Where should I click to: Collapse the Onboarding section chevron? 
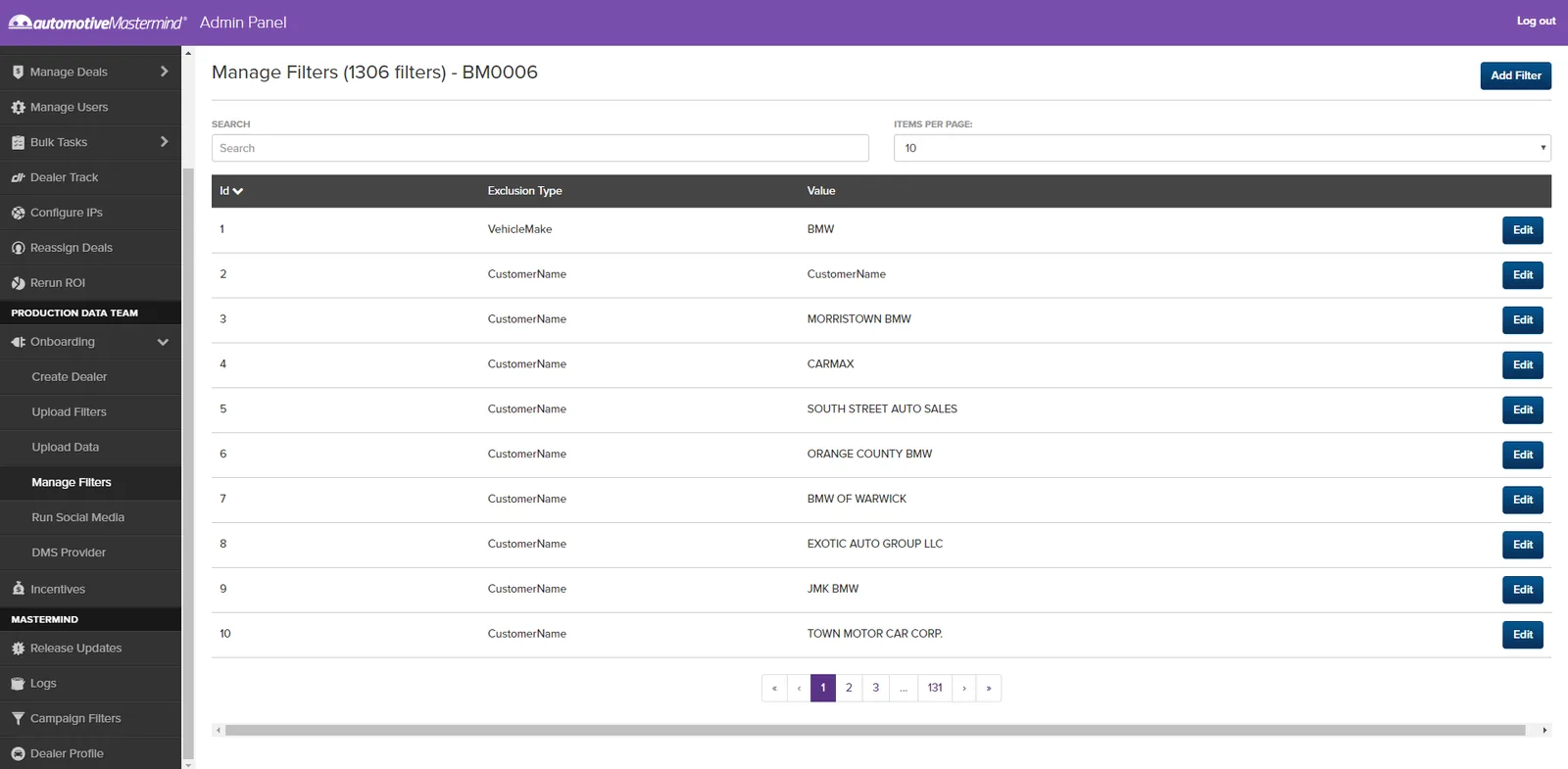(x=163, y=342)
